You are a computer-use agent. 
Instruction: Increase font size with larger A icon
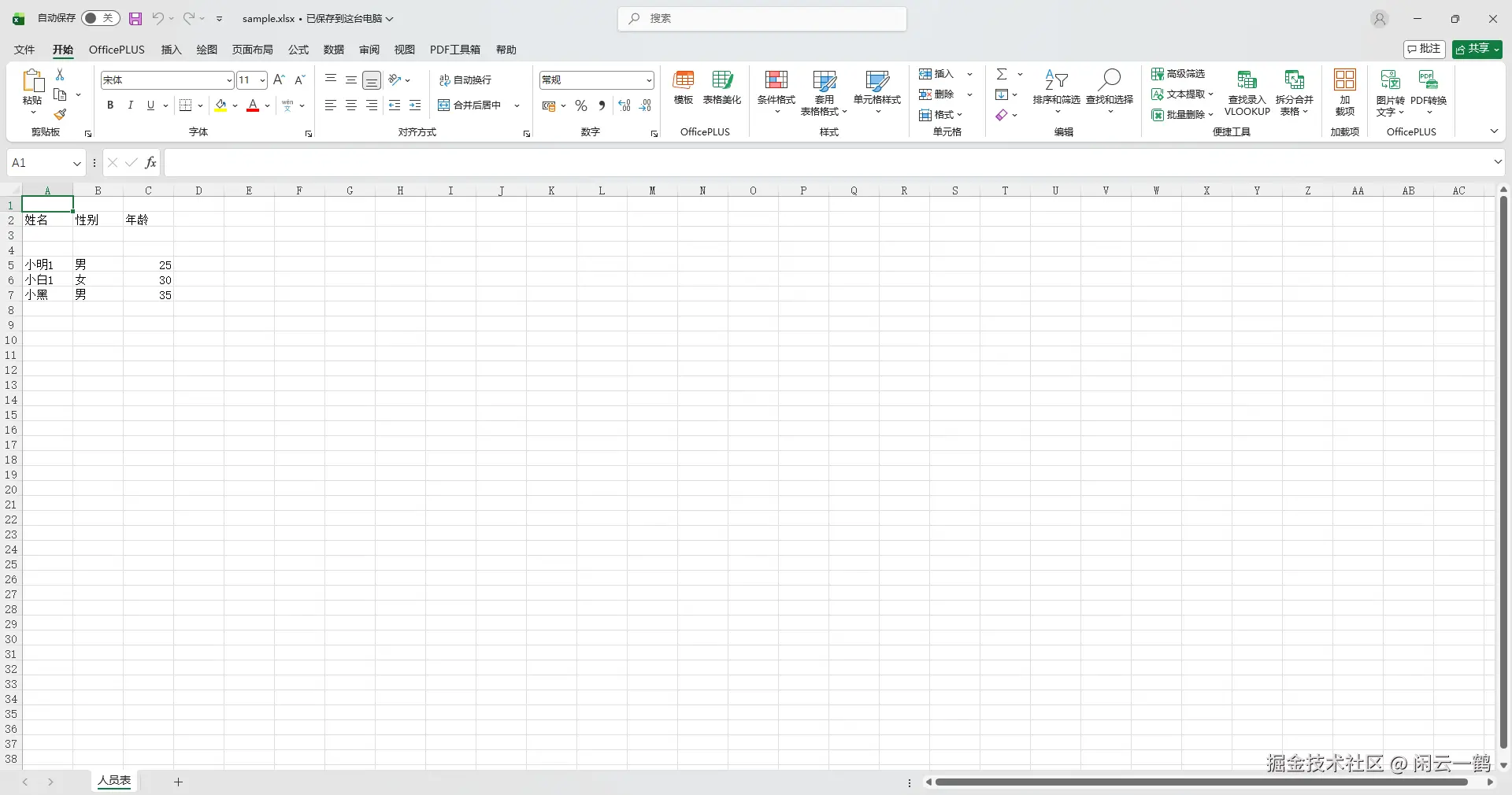pyautogui.click(x=280, y=79)
